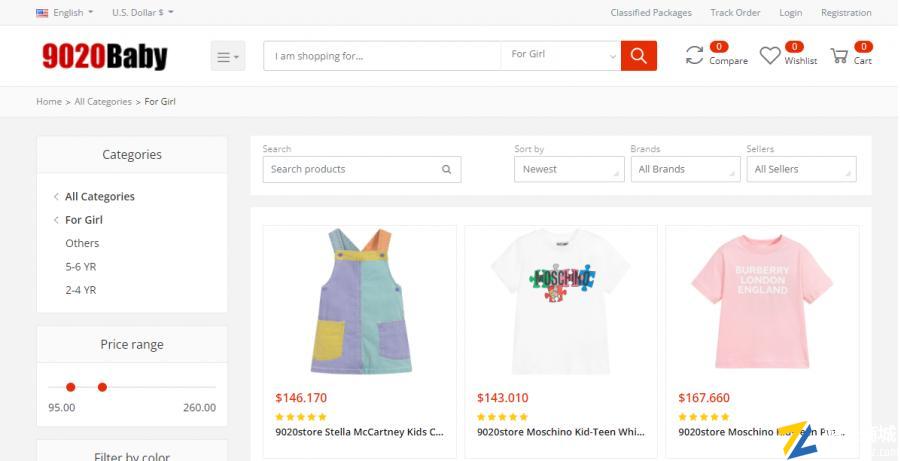This screenshot has height=461, width=900.
Task: Click the 260.00 maximum price value
Action: click(200, 408)
